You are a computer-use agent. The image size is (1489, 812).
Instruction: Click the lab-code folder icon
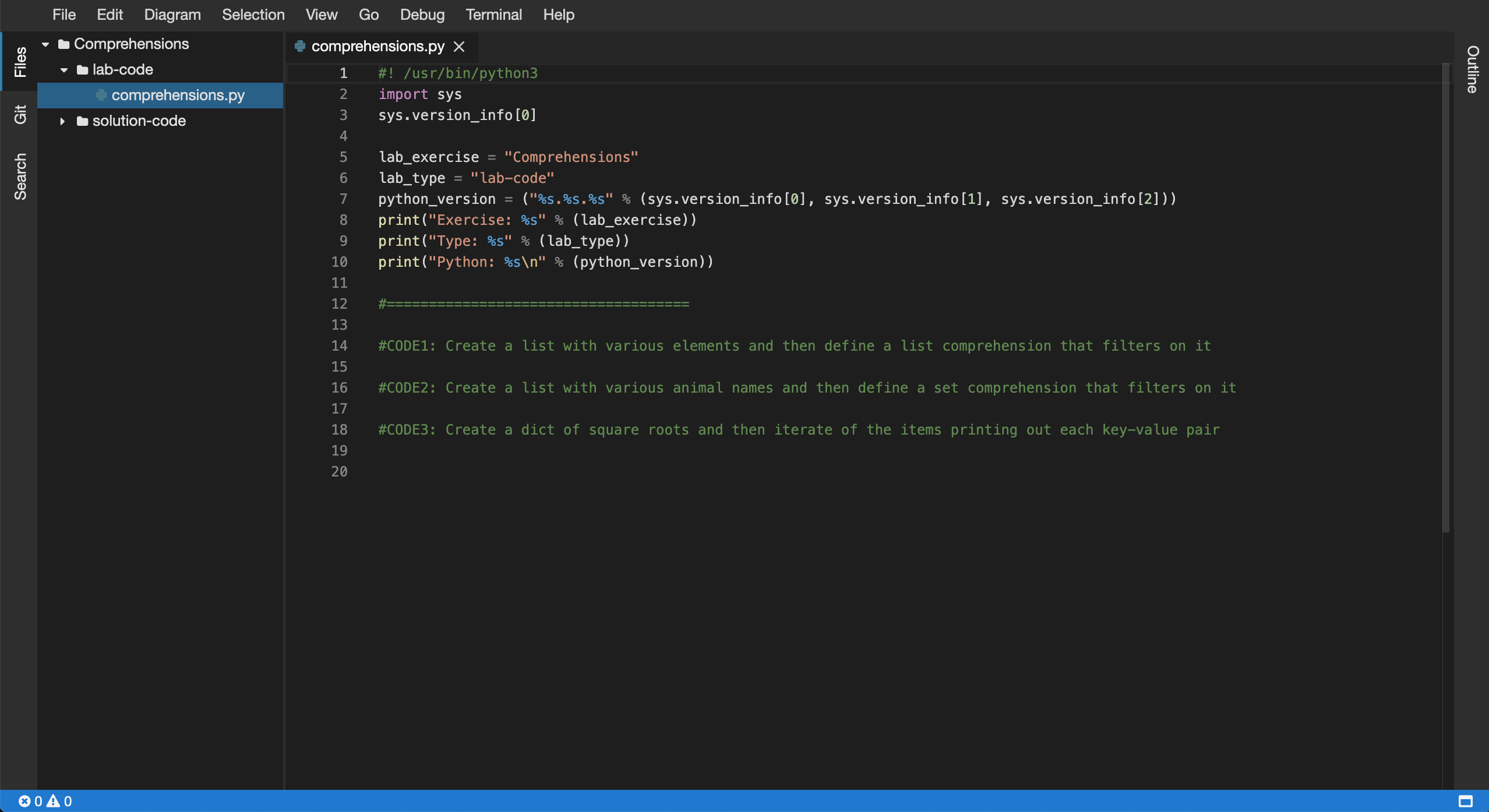click(x=82, y=70)
